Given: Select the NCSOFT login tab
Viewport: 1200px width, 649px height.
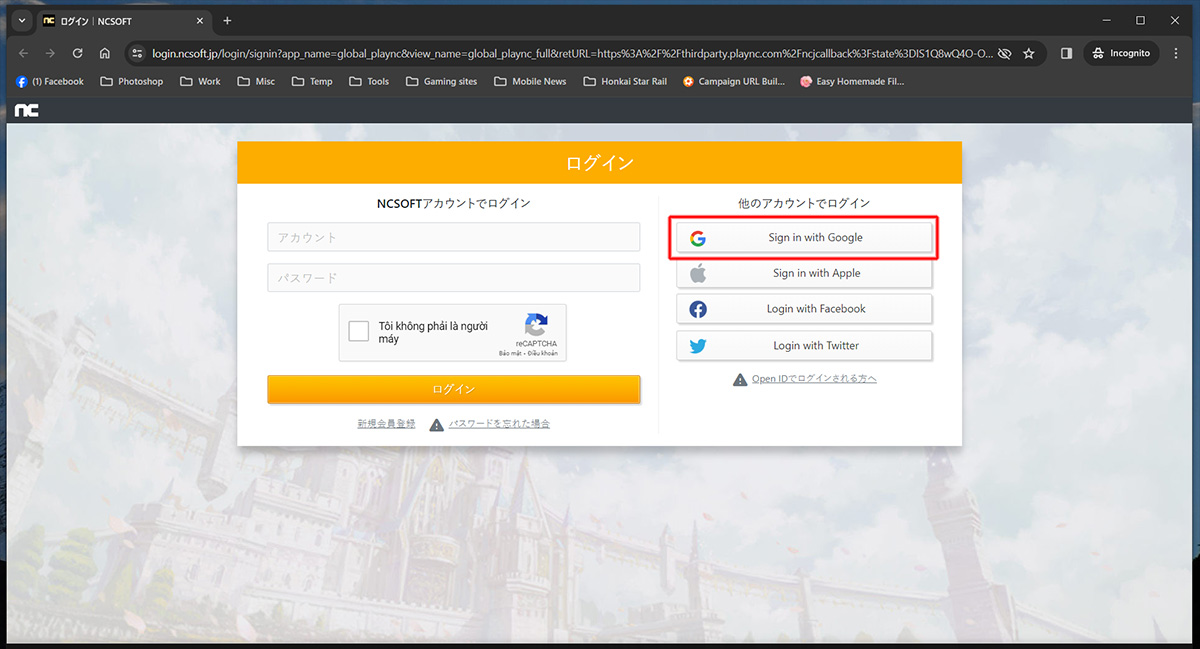Looking at the screenshot, I should [122, 20].
